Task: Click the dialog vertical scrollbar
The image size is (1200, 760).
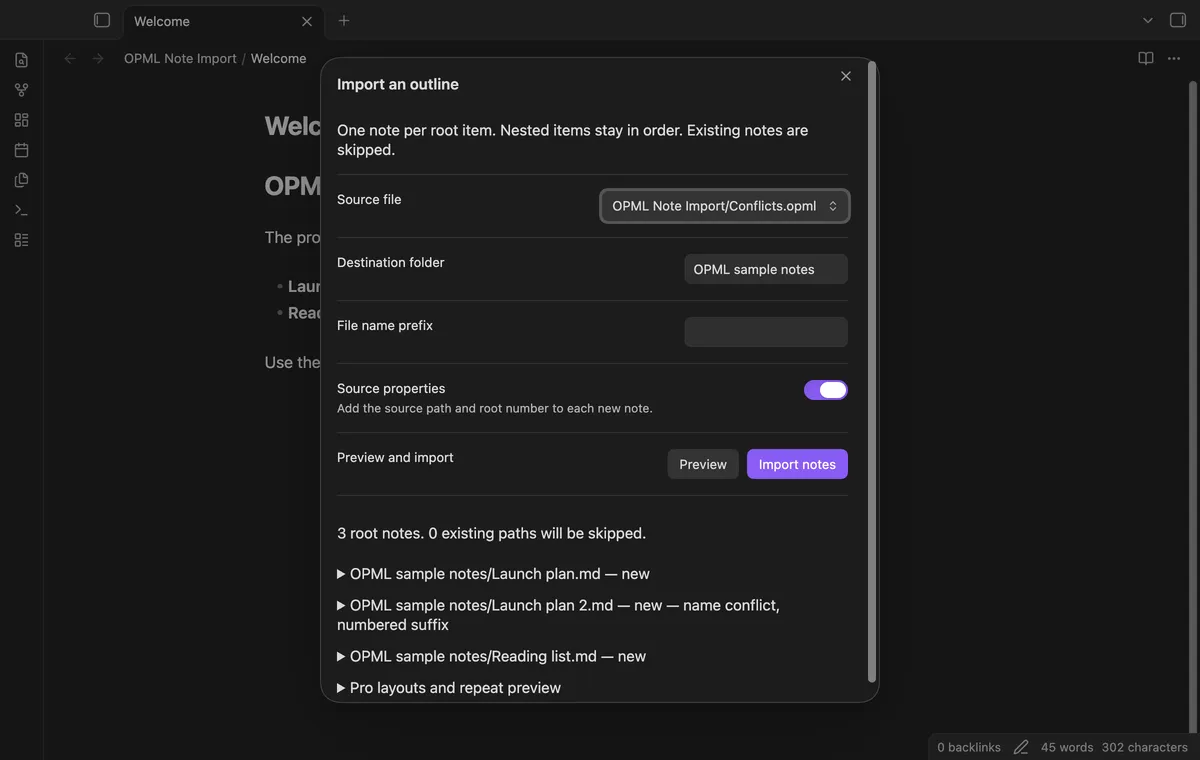Action: click(872, 372)
